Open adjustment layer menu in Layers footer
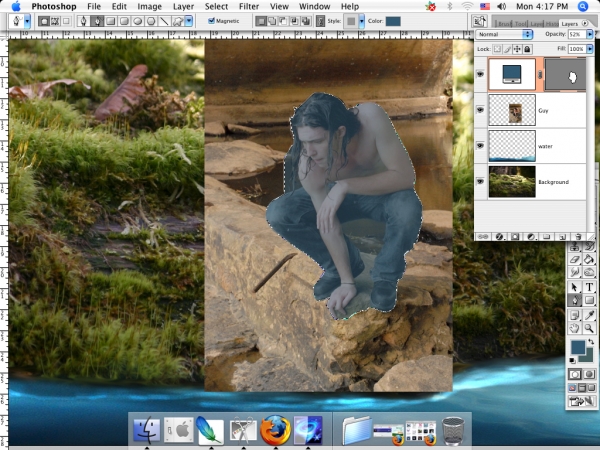 coord(531,237)
